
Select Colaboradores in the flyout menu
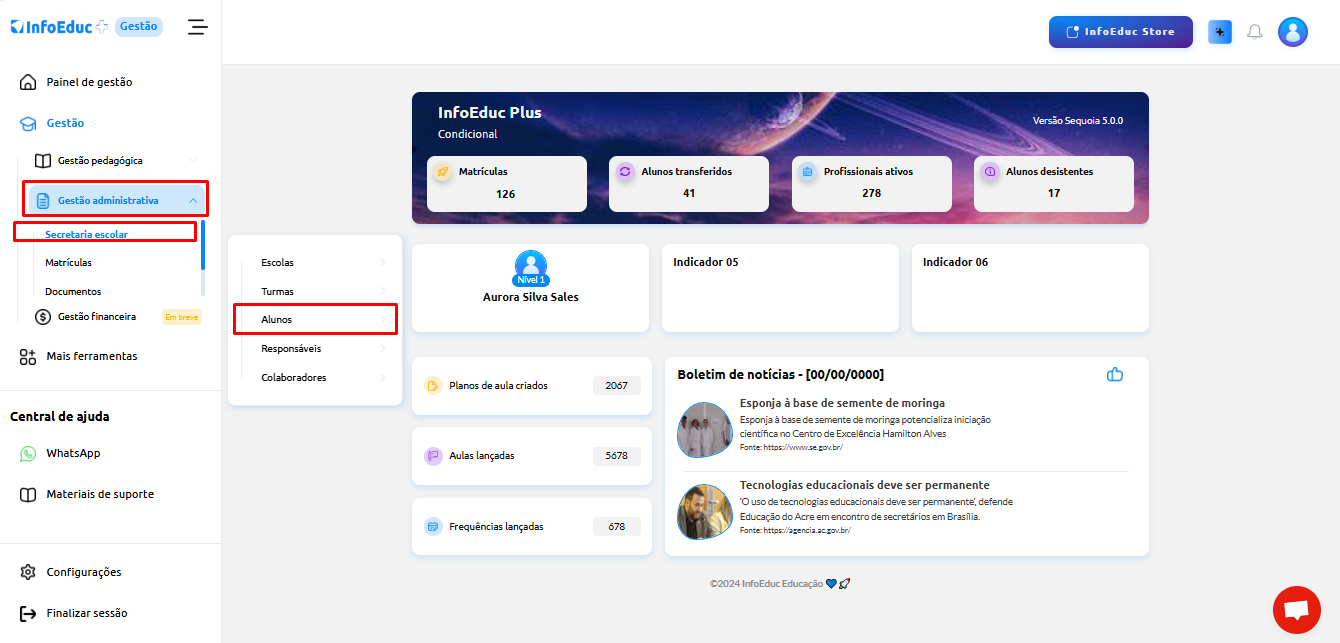[294, 378]
